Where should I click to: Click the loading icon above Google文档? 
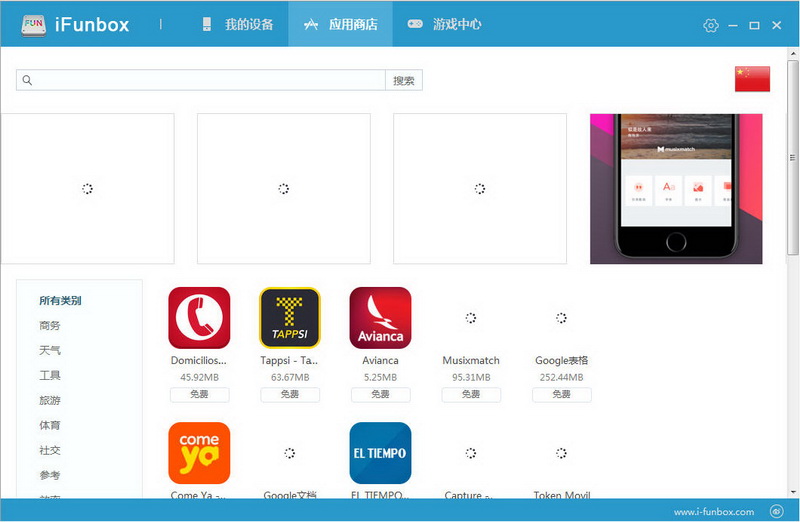coord(290,453)
